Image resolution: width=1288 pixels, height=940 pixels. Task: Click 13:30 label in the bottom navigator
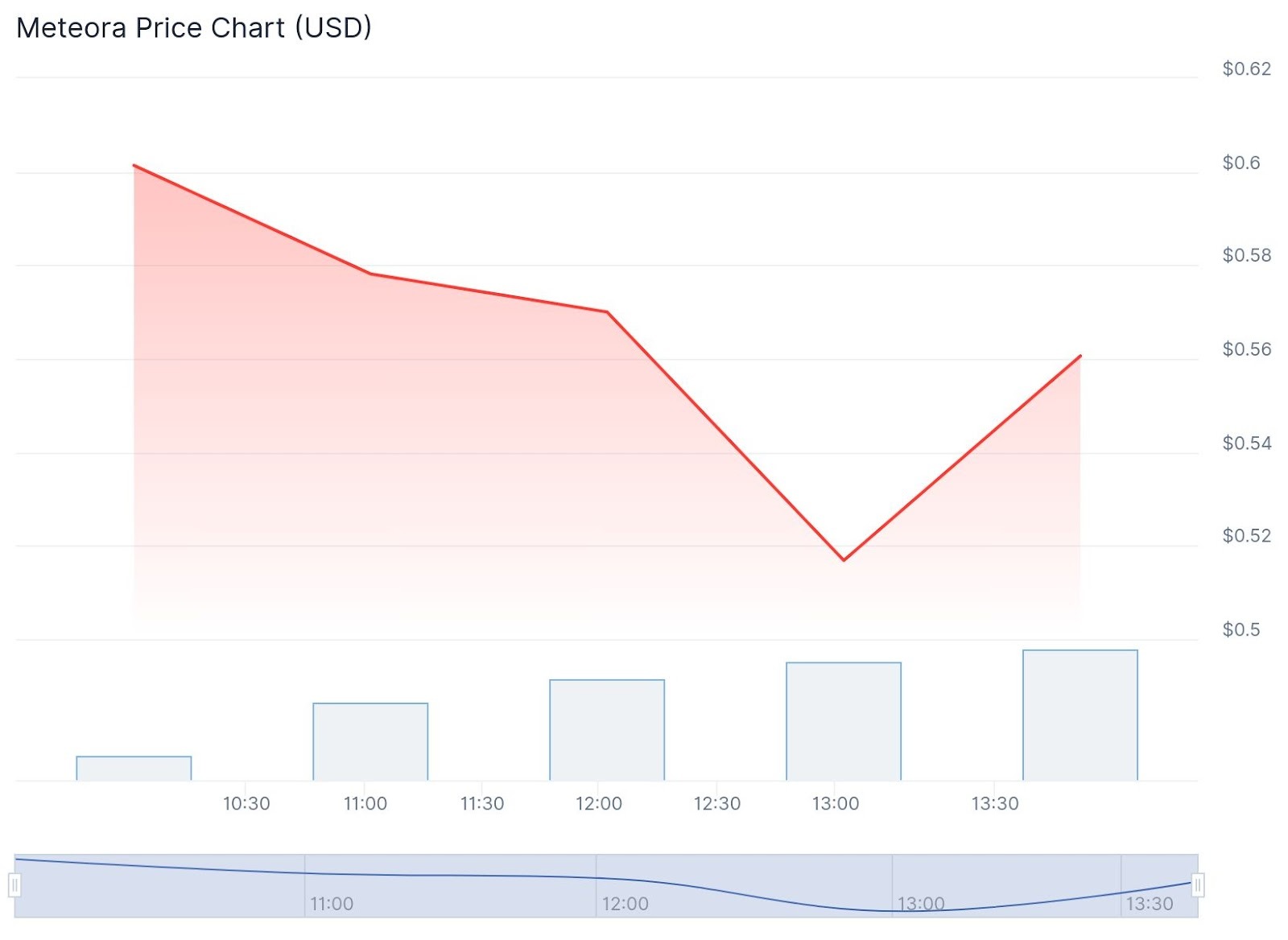point(1150,904)
